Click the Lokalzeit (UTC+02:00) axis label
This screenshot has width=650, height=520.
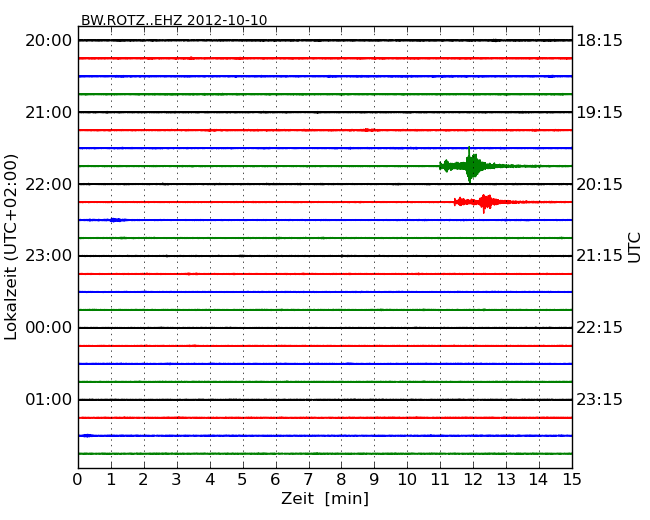click(11, 247)
